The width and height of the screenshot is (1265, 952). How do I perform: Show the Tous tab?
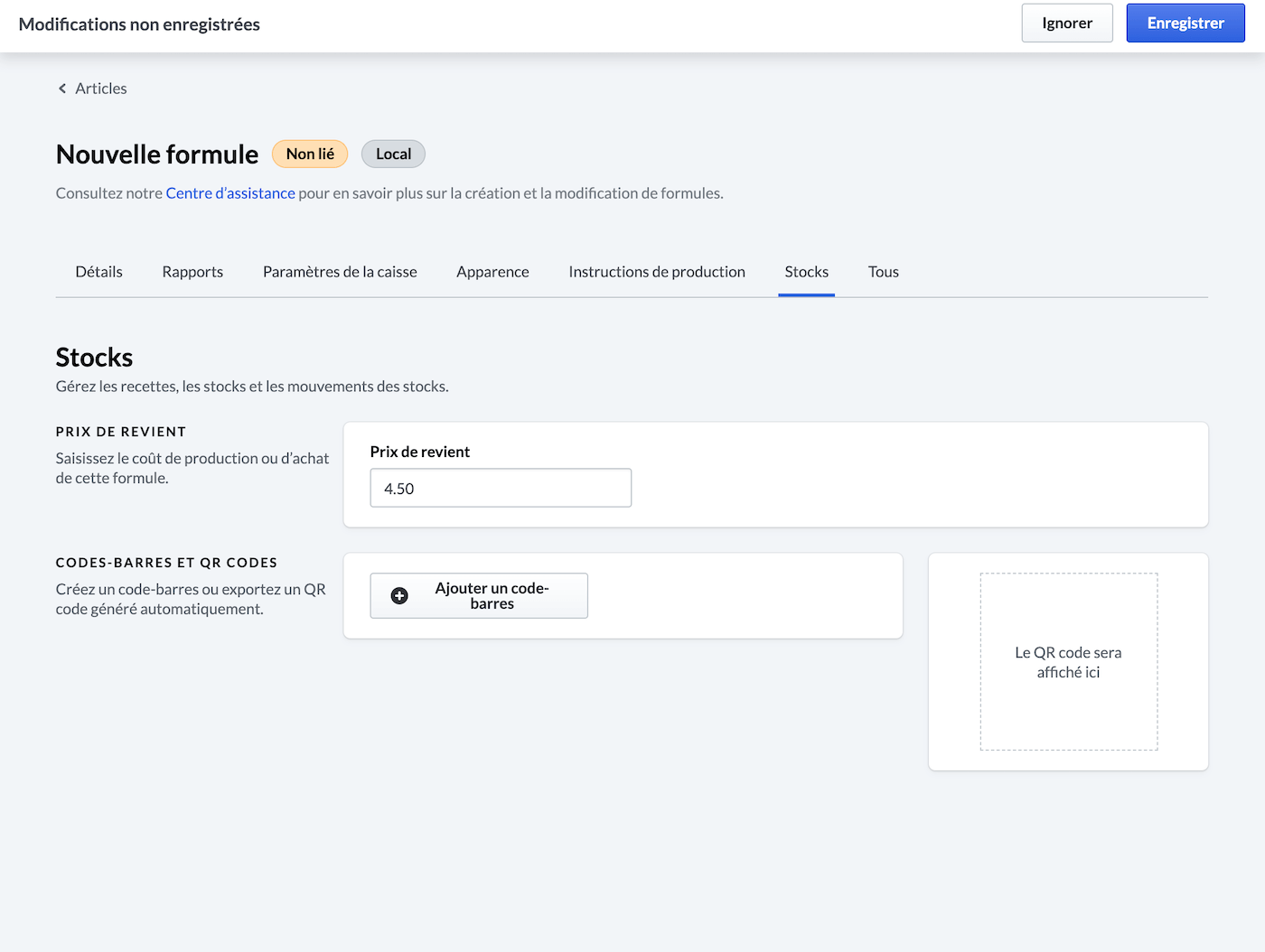[883, 272]
